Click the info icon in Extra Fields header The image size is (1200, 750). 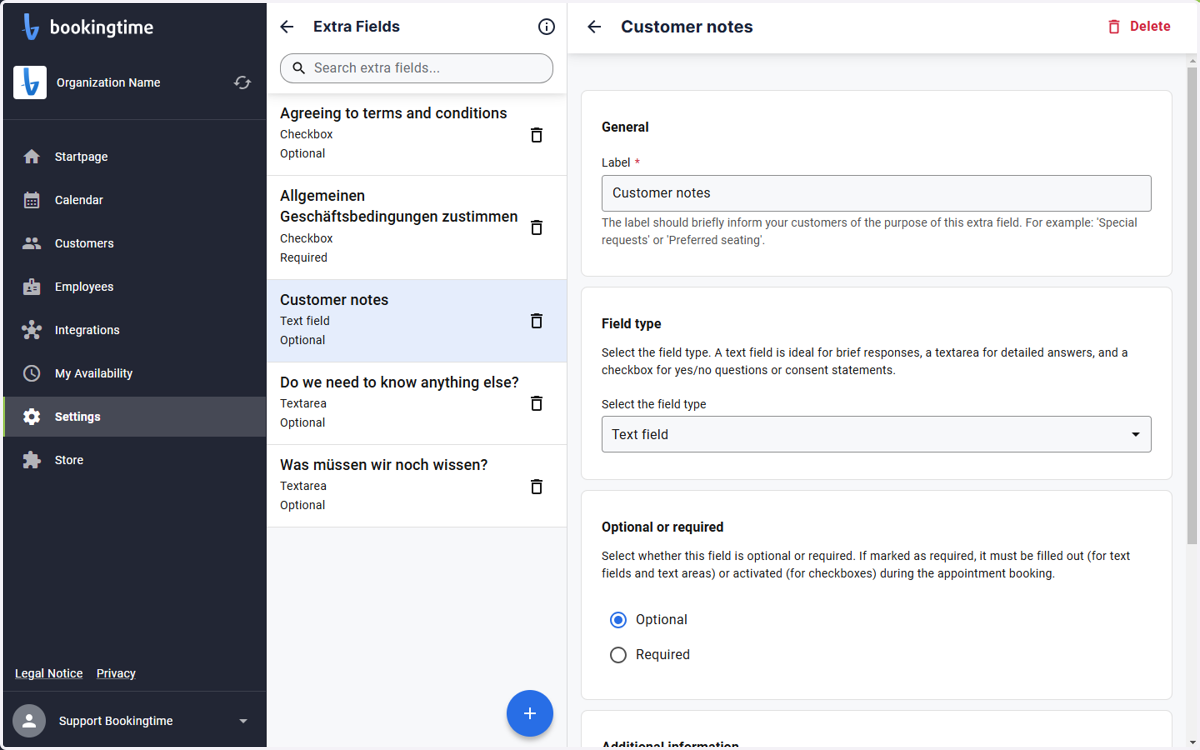pyautogui.click(x=546, y=27)
